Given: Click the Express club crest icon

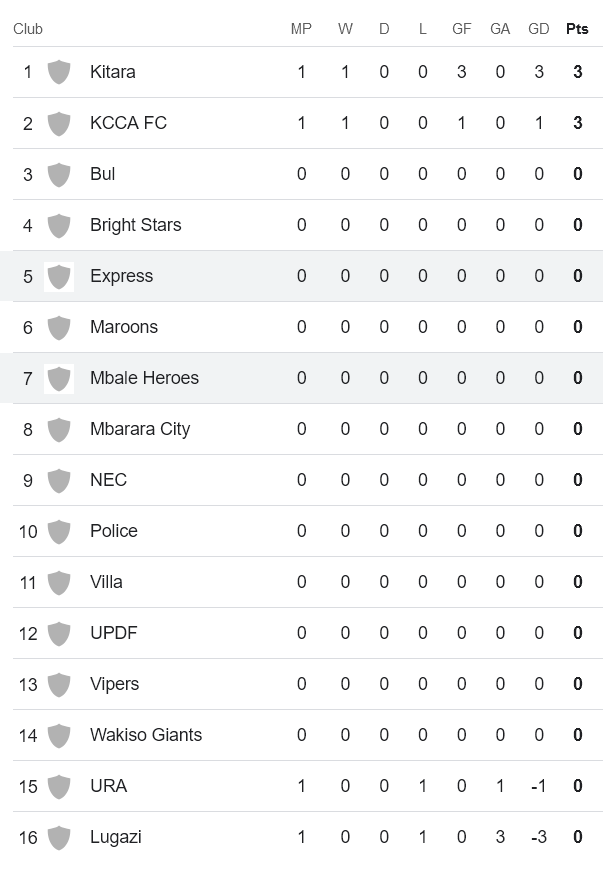Looking at the screenshot, I should 59,276.
